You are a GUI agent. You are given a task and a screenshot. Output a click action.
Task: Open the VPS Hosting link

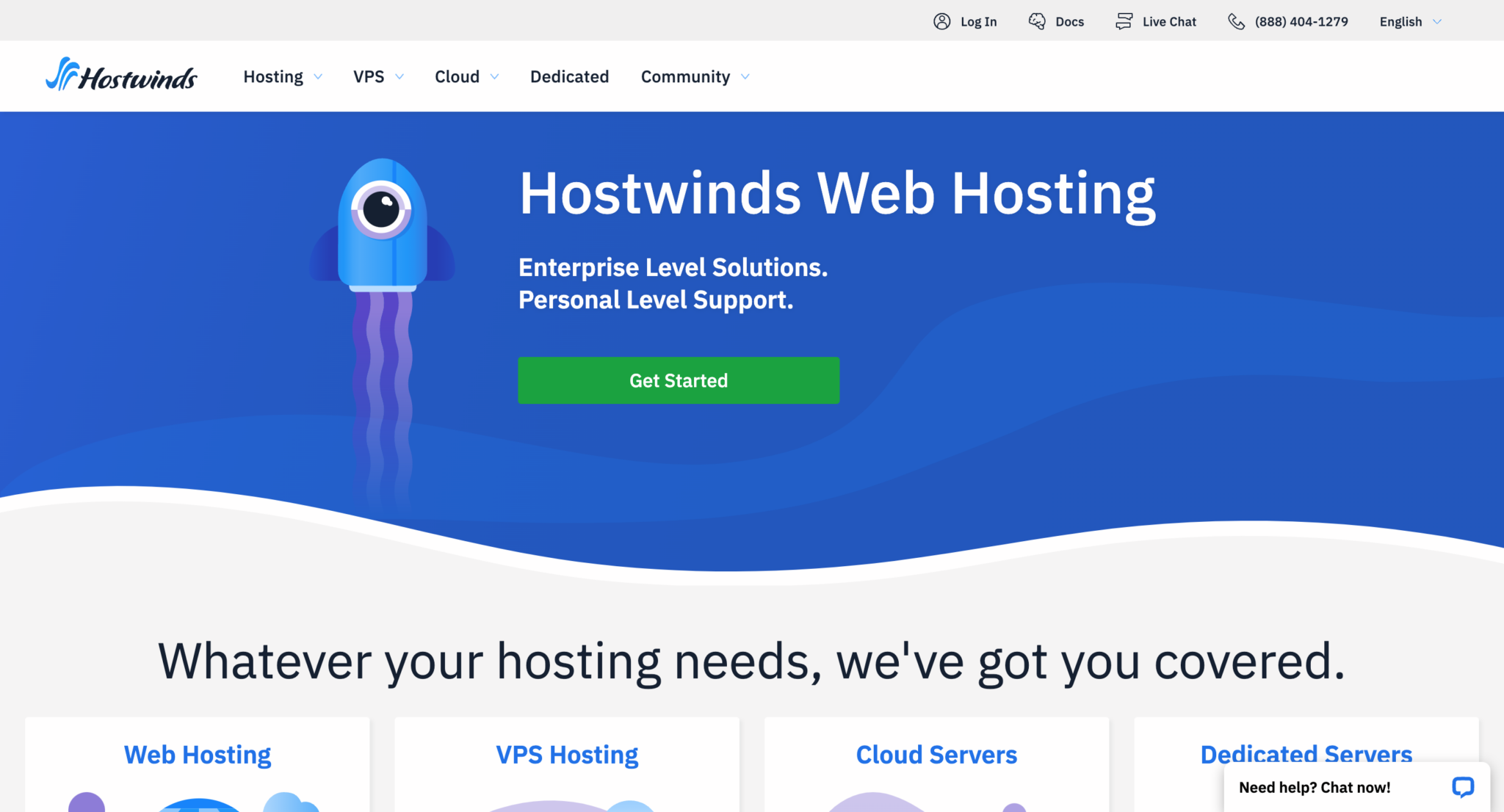[x=566, y=754]
